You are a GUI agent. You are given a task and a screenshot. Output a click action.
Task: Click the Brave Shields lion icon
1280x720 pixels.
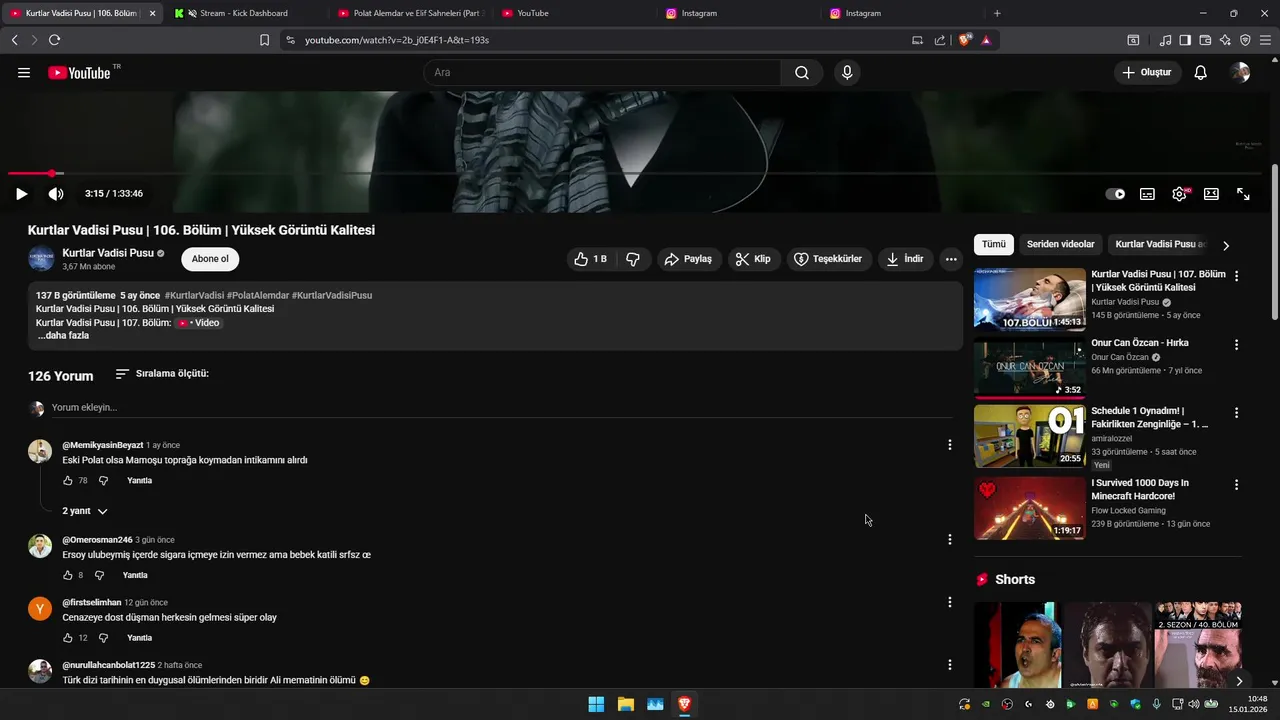965,40
